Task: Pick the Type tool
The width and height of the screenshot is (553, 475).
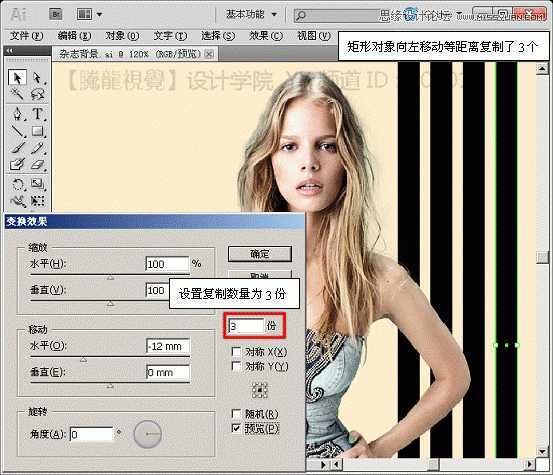Action: click(37, 114)
